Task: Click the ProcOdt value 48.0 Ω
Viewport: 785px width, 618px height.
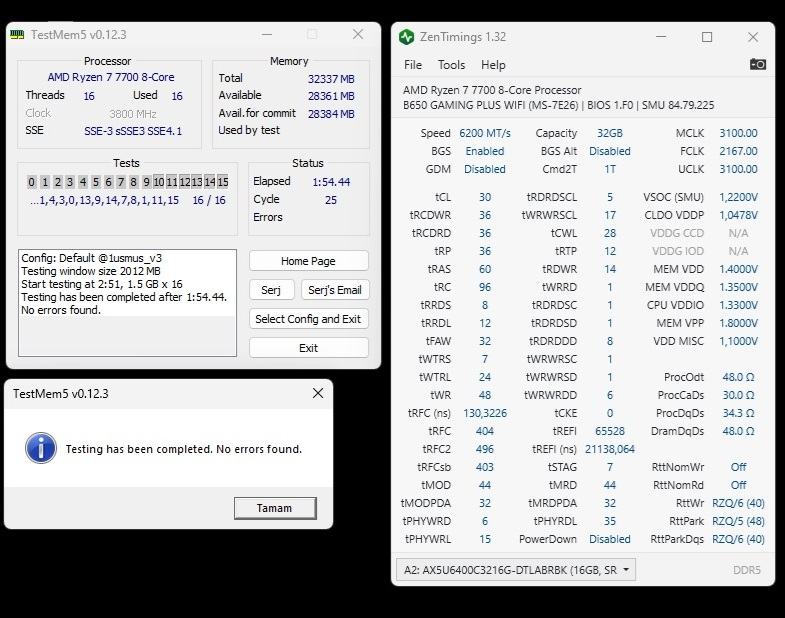Action: click(x=738, y=377)
